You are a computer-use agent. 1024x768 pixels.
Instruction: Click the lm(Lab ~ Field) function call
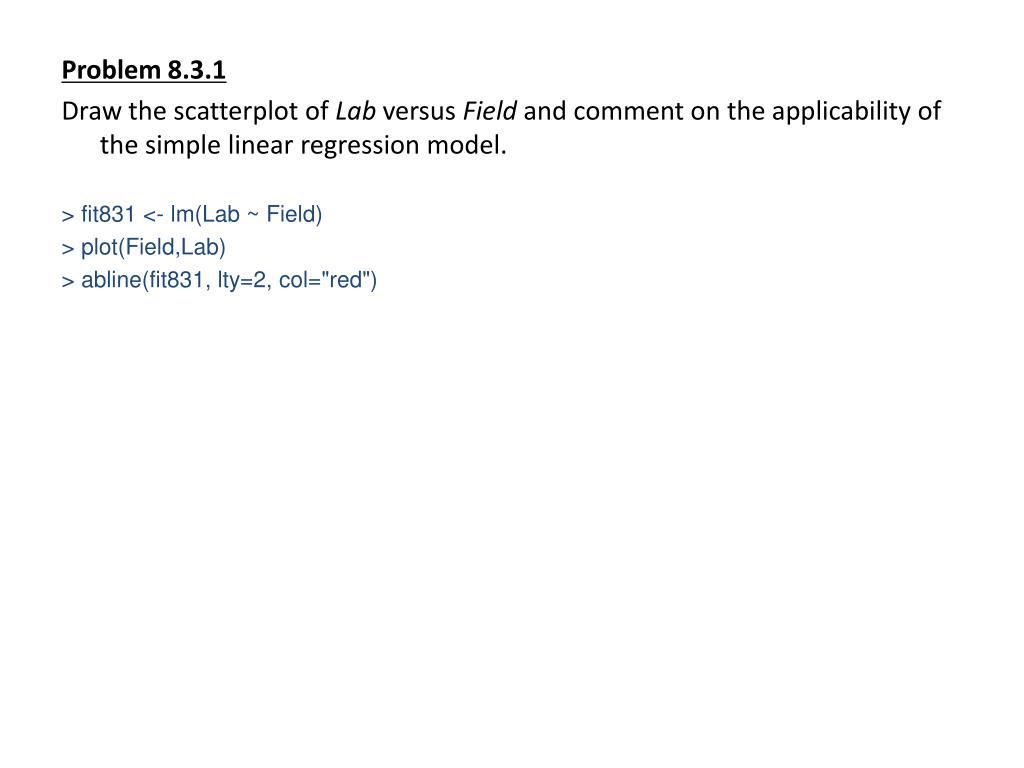(246, 214)
